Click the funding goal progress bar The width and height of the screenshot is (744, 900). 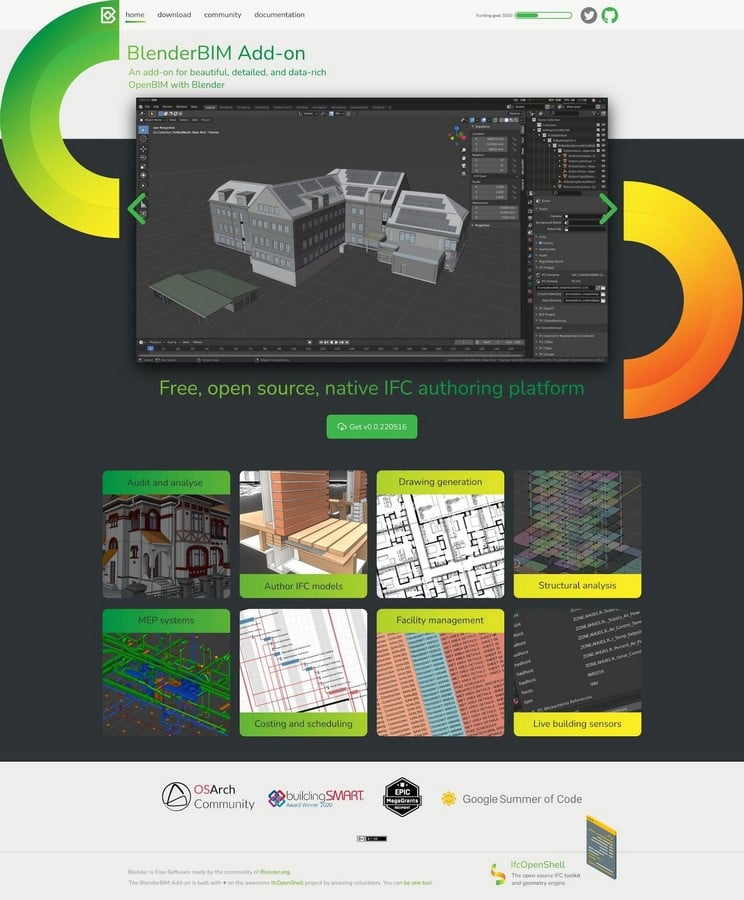pyautogui.click(x=543, y=15)
